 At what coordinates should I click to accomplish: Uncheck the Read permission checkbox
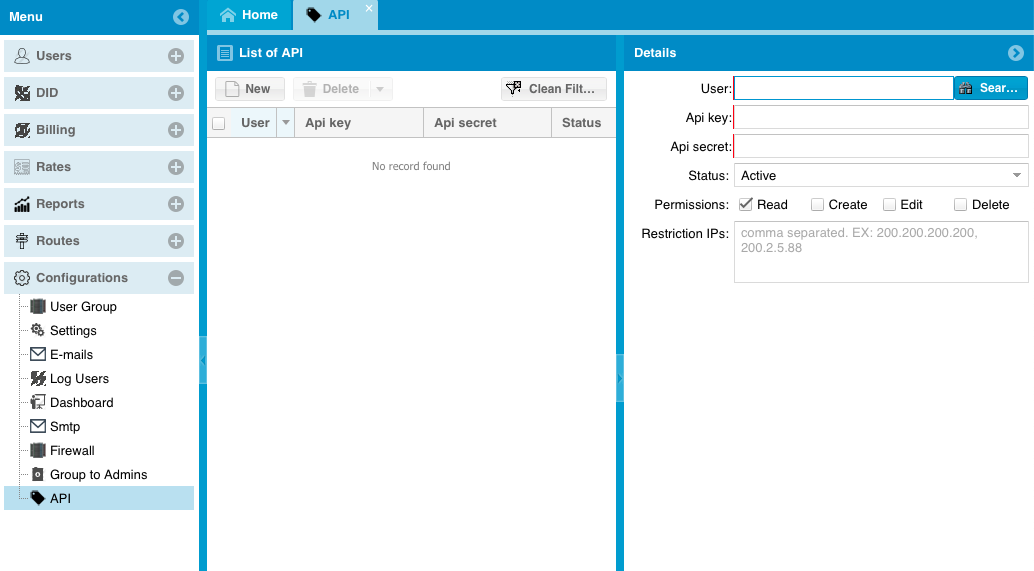(x=746, y=204)
